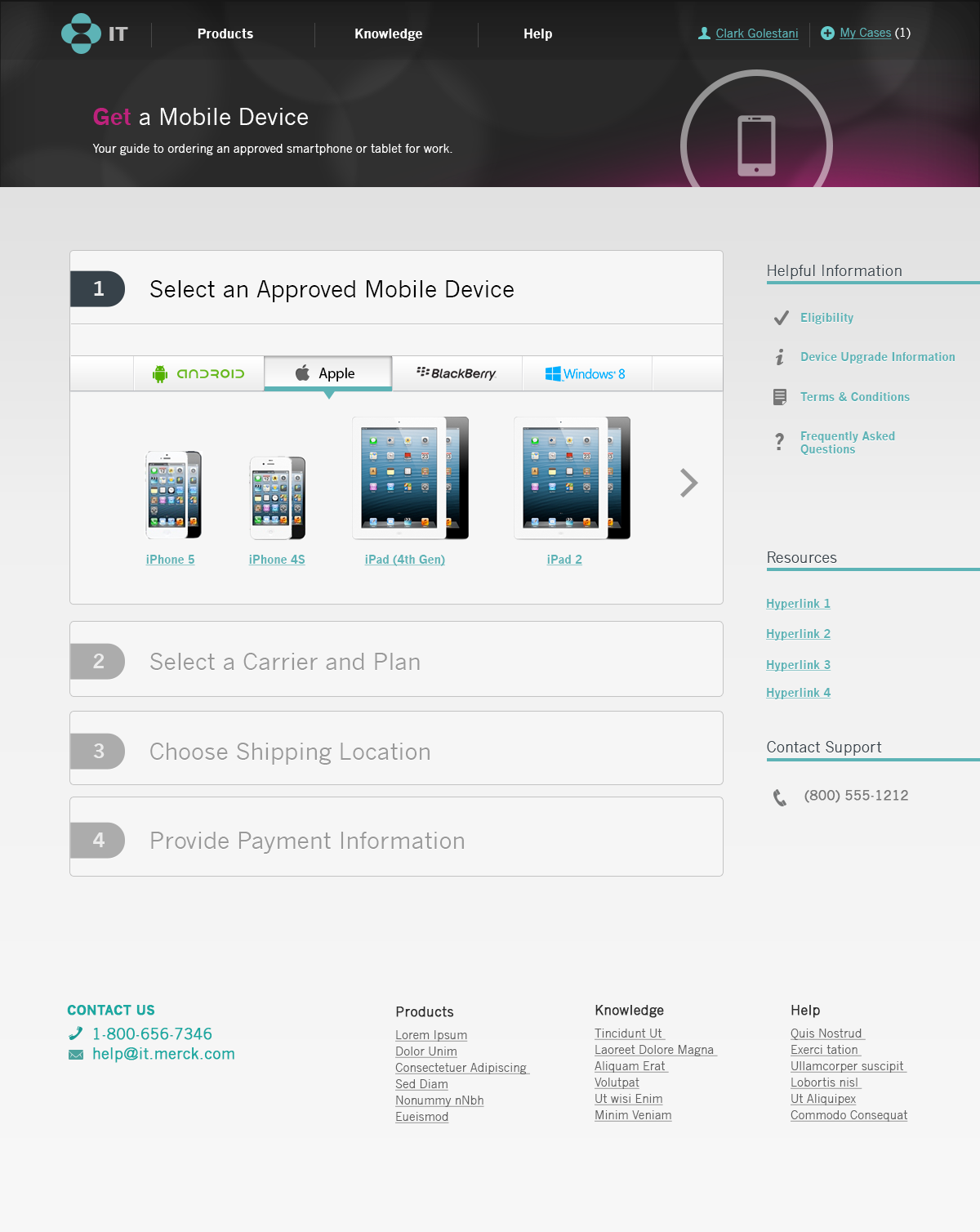The width and height of the screenshot is (980, 1232).
Task: Open footer Minim Veniam link
Action: click(x=633, y=1115)
